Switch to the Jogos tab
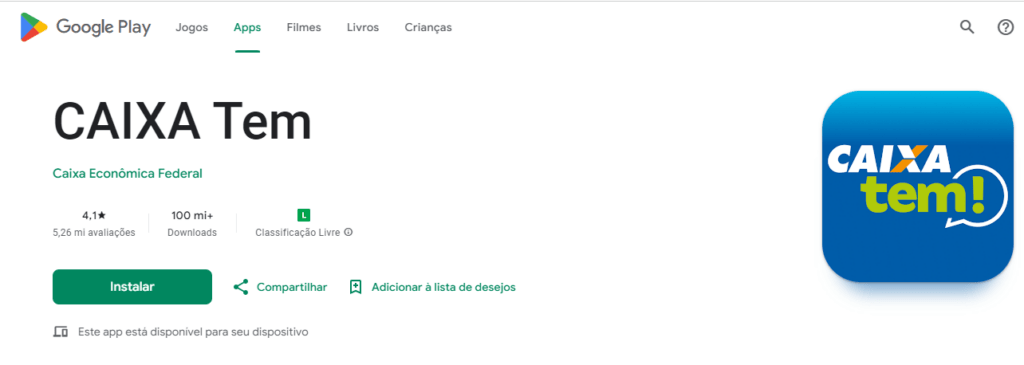 [x=191, y=27]
